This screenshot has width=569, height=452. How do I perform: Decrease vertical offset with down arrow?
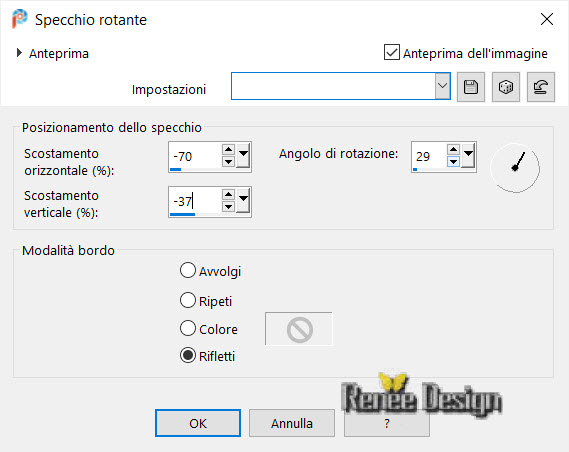point(228,207)
